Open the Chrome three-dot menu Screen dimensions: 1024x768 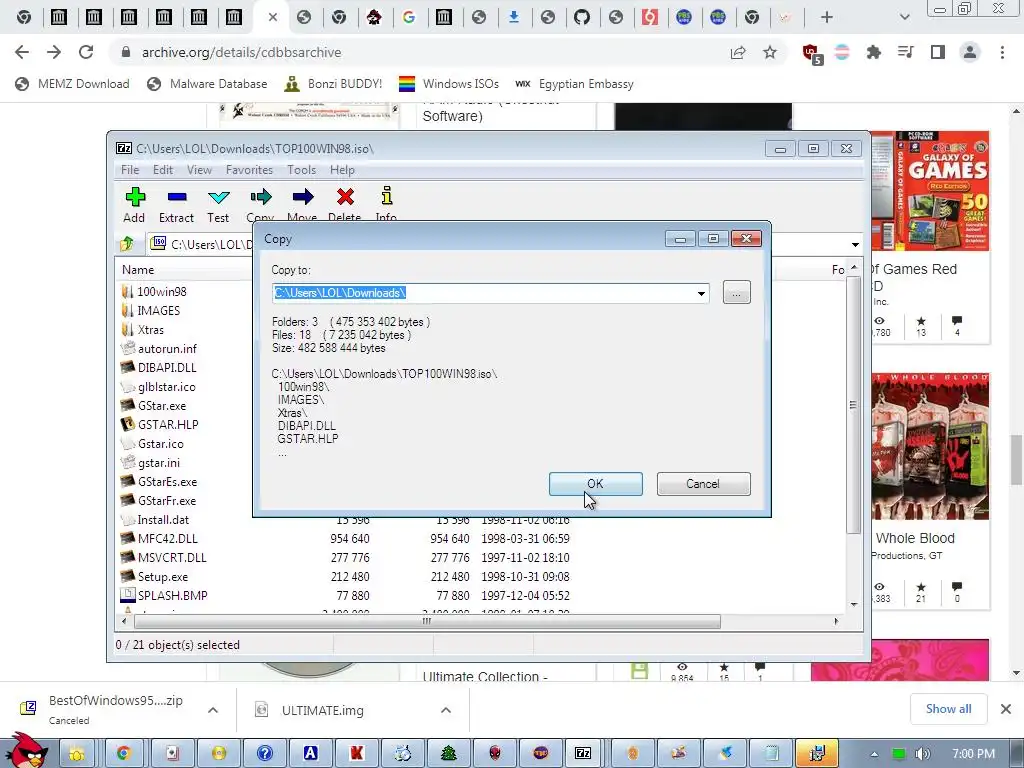[1002, 52]
